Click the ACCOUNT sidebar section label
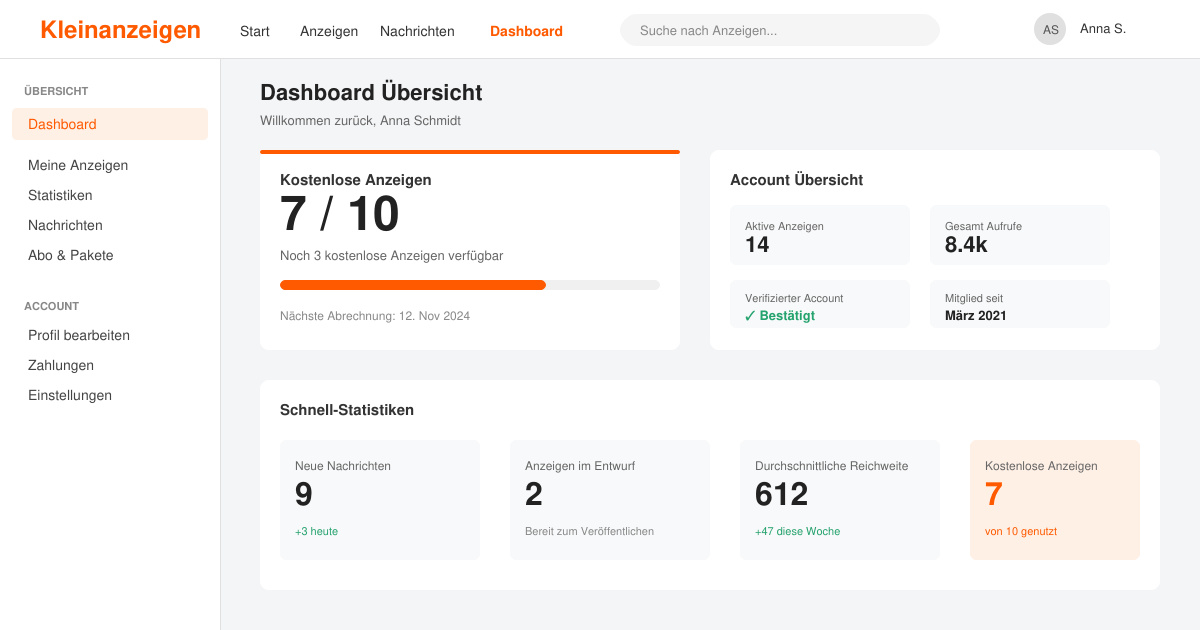Image resolution: width=1200 pixels, height=630 pixels. tap(52, 306)
